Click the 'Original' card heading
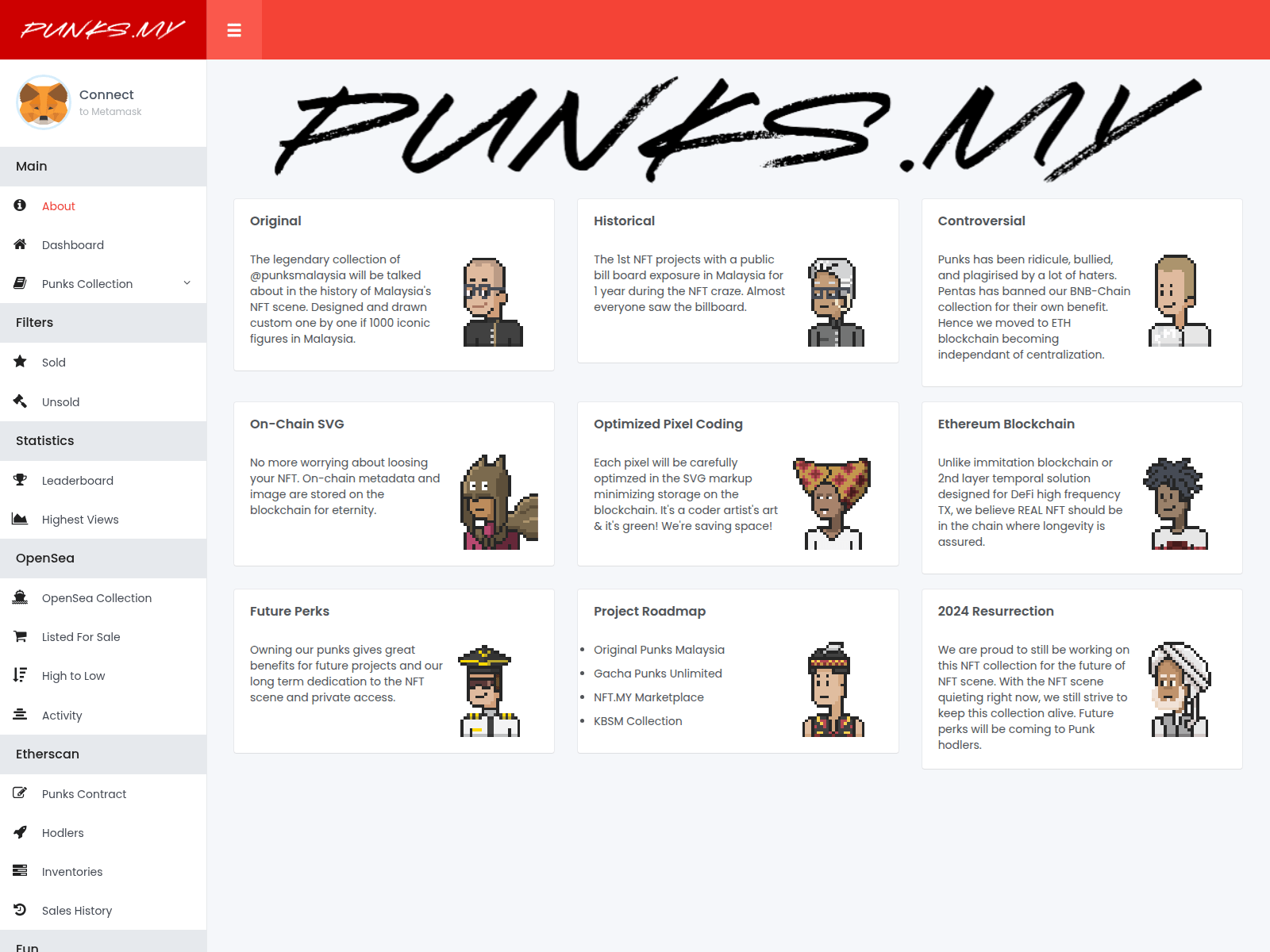 pos(275,221)
